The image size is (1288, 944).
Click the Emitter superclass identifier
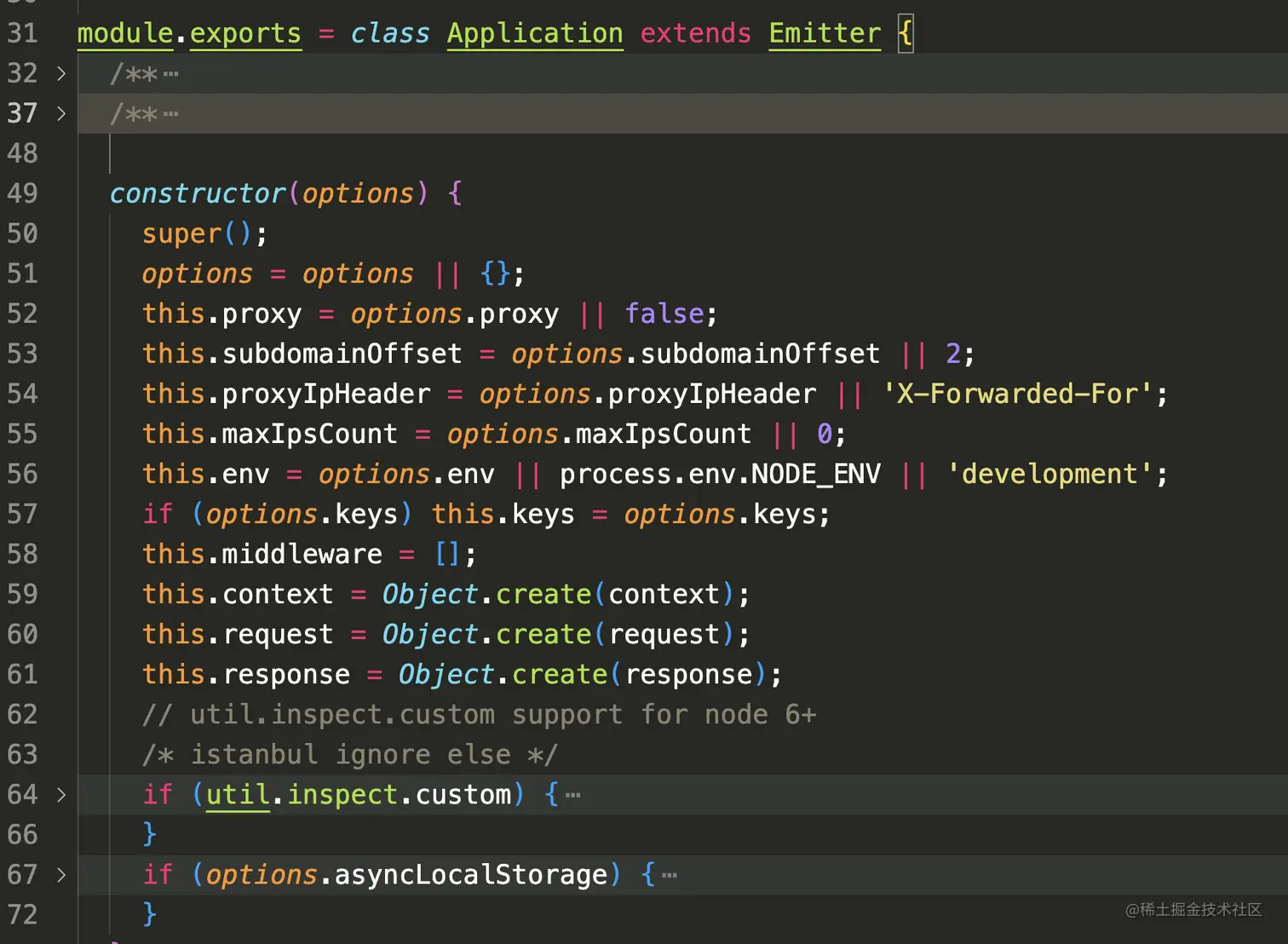(x=825, y=34)
